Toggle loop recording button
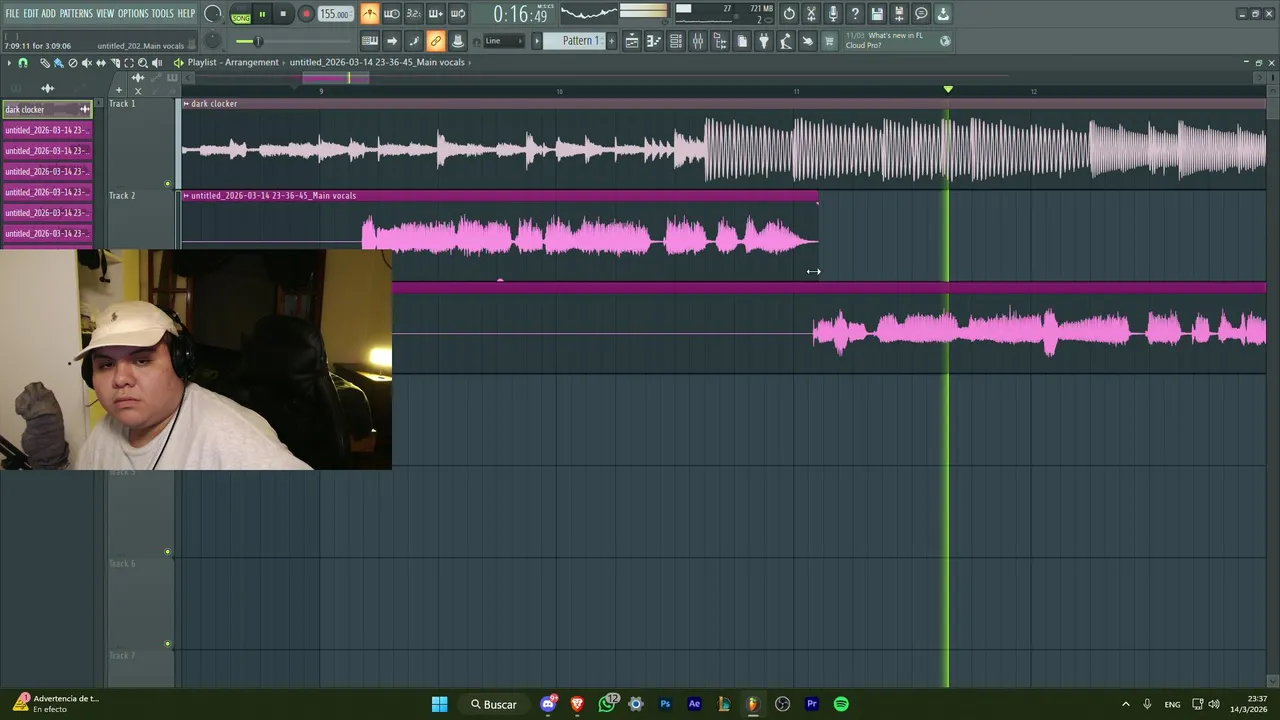 pos(457,14)
